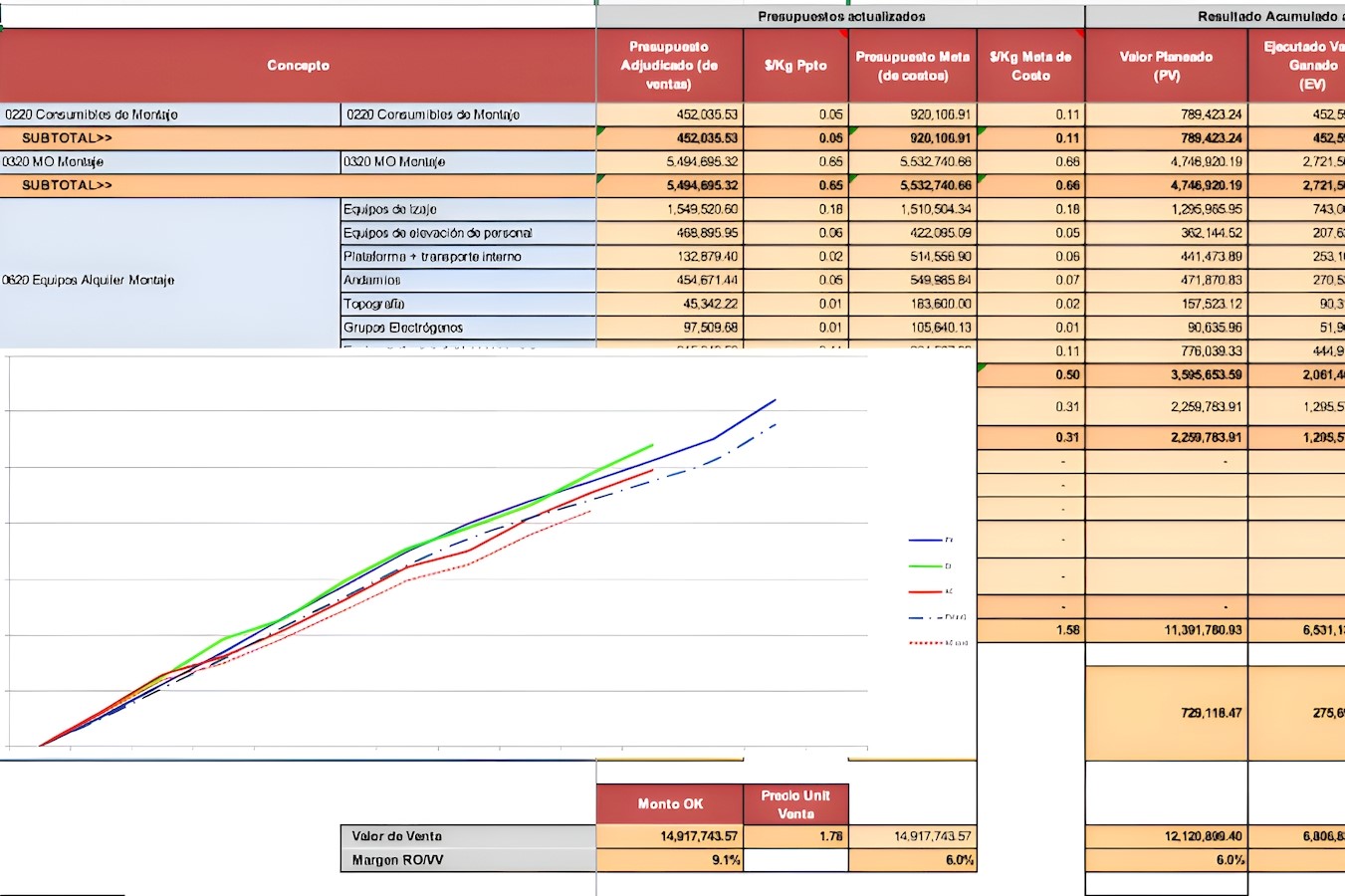Viewport: 1345px width, 896px height.
Task: Select the Concepto column header
Action: coord(298,66)
